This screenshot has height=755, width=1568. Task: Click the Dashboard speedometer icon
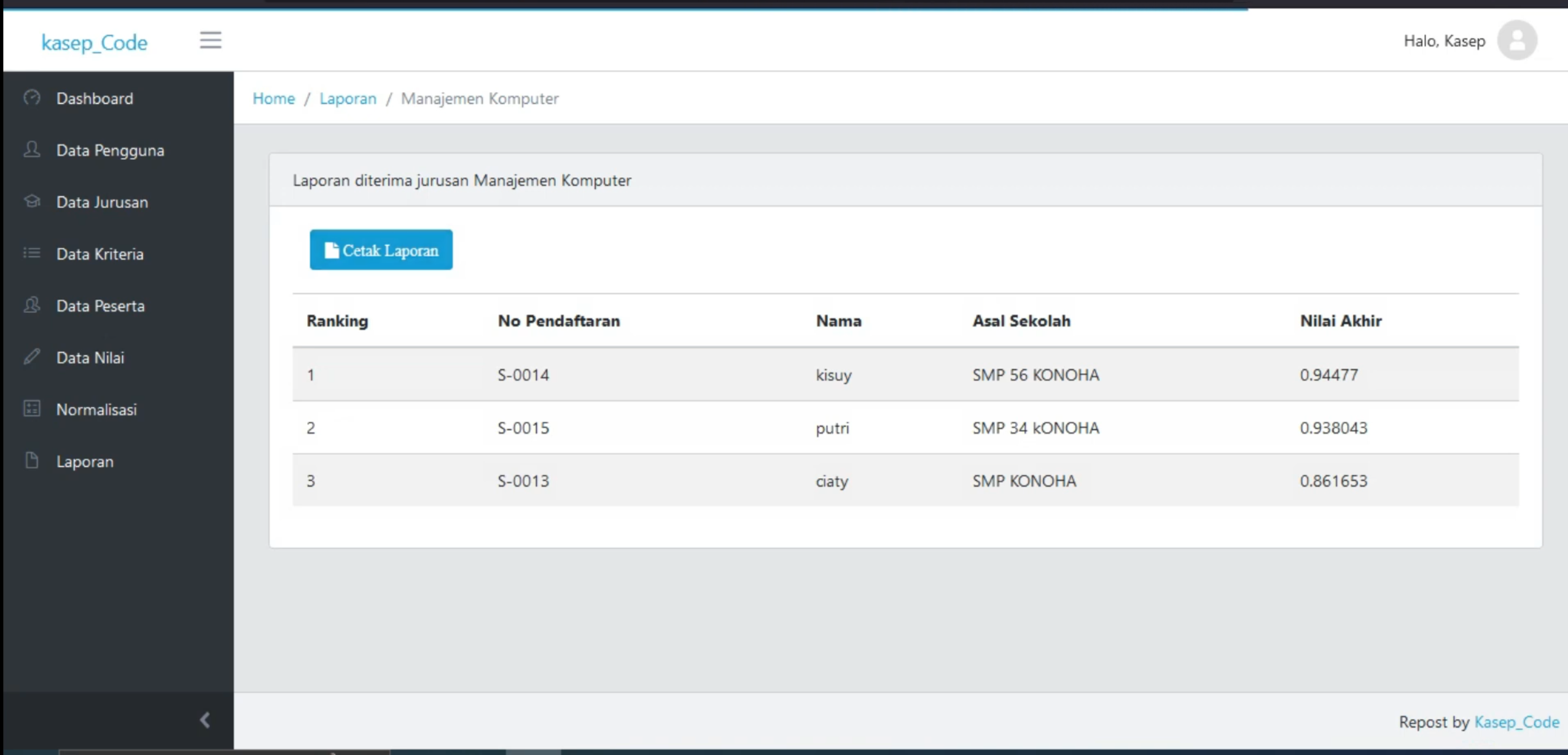click(32, 98)
